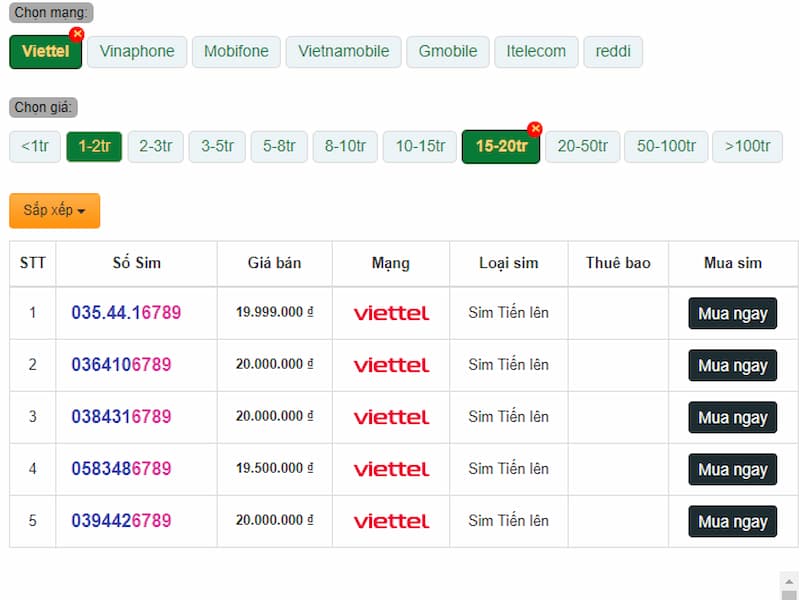
Task: Click the Viettel logo in row 3
Action: pyautogui.click(x=391, y=417)
